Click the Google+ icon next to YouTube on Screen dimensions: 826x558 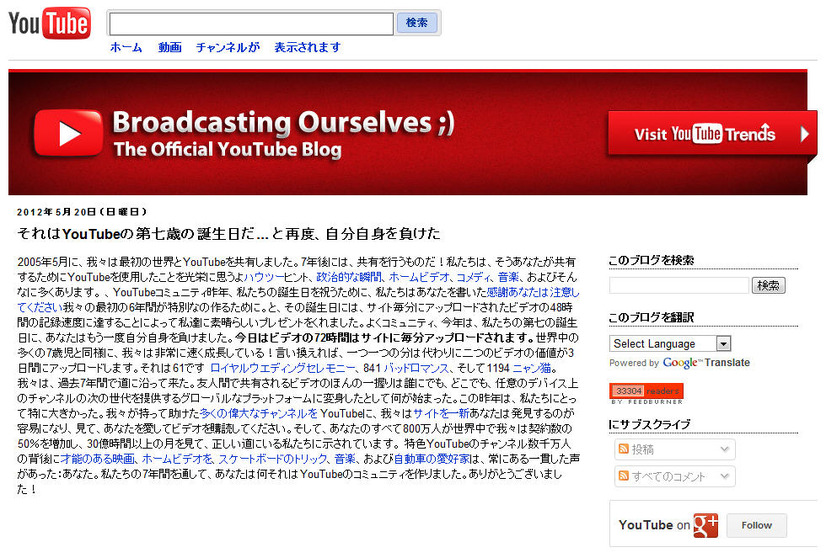point(705,525)
